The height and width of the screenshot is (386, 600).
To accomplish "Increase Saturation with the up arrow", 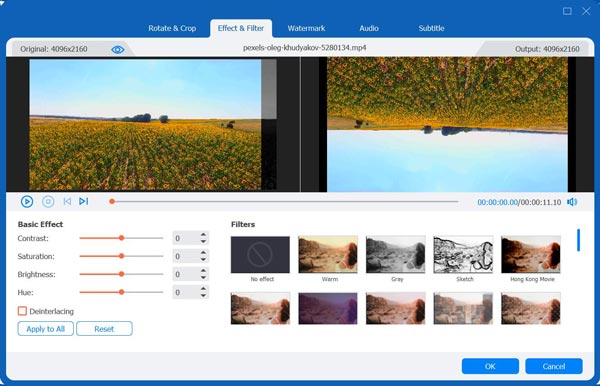I will click(x=203, y=252).
